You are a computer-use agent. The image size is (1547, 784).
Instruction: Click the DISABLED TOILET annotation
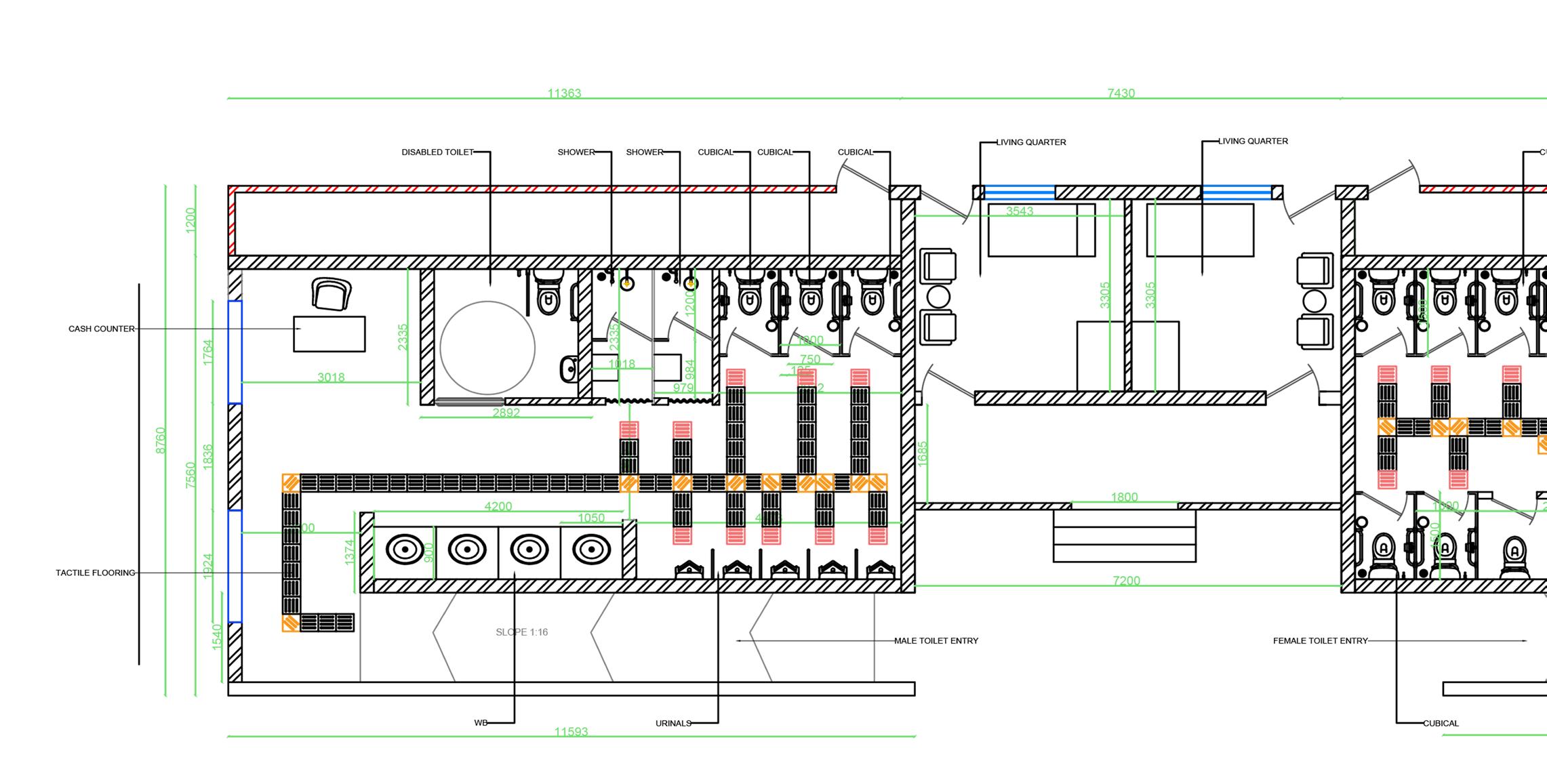pos(437,152)
